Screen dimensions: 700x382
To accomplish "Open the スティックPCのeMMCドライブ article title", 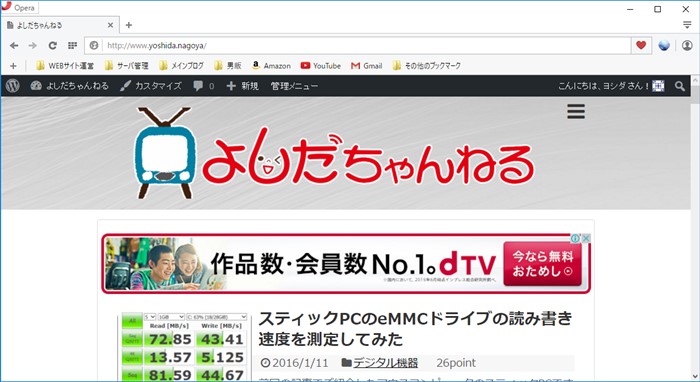I will 415,329.
